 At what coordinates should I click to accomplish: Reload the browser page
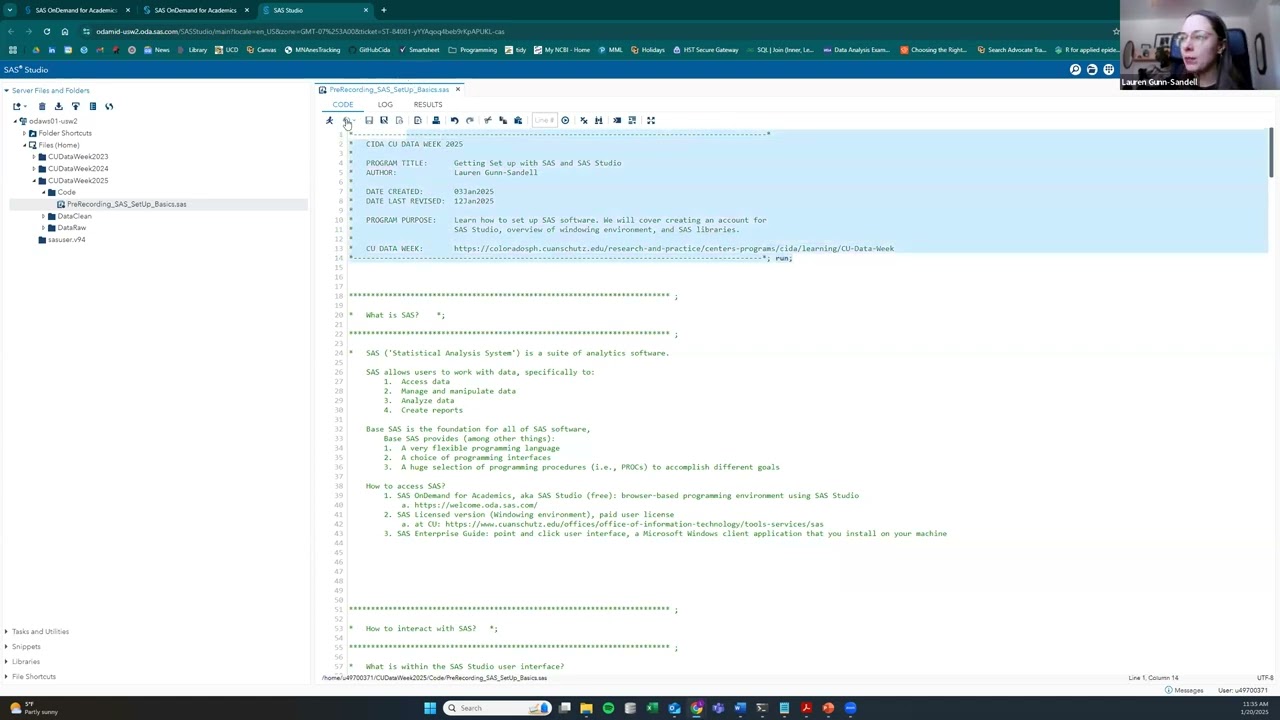click(x=46, y=31)
